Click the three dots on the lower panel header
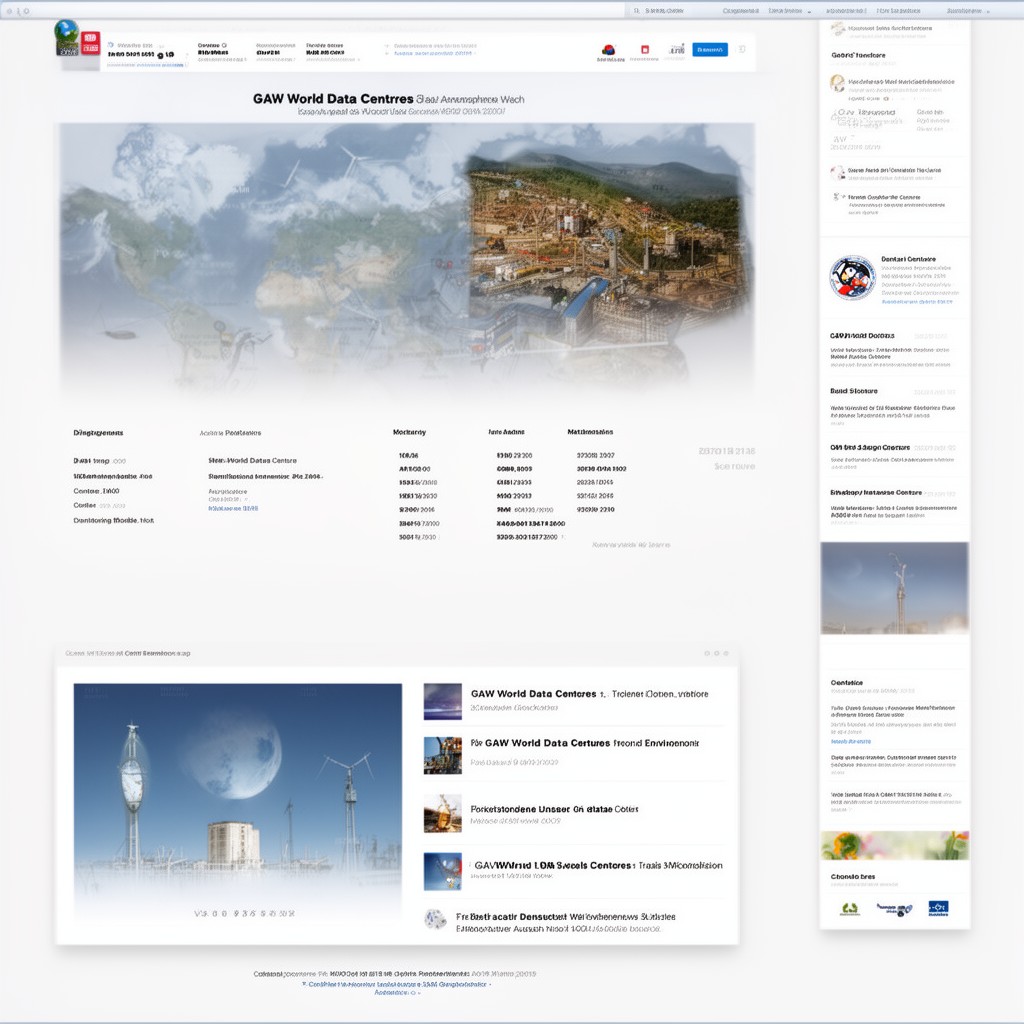 (x=716, y=653)
